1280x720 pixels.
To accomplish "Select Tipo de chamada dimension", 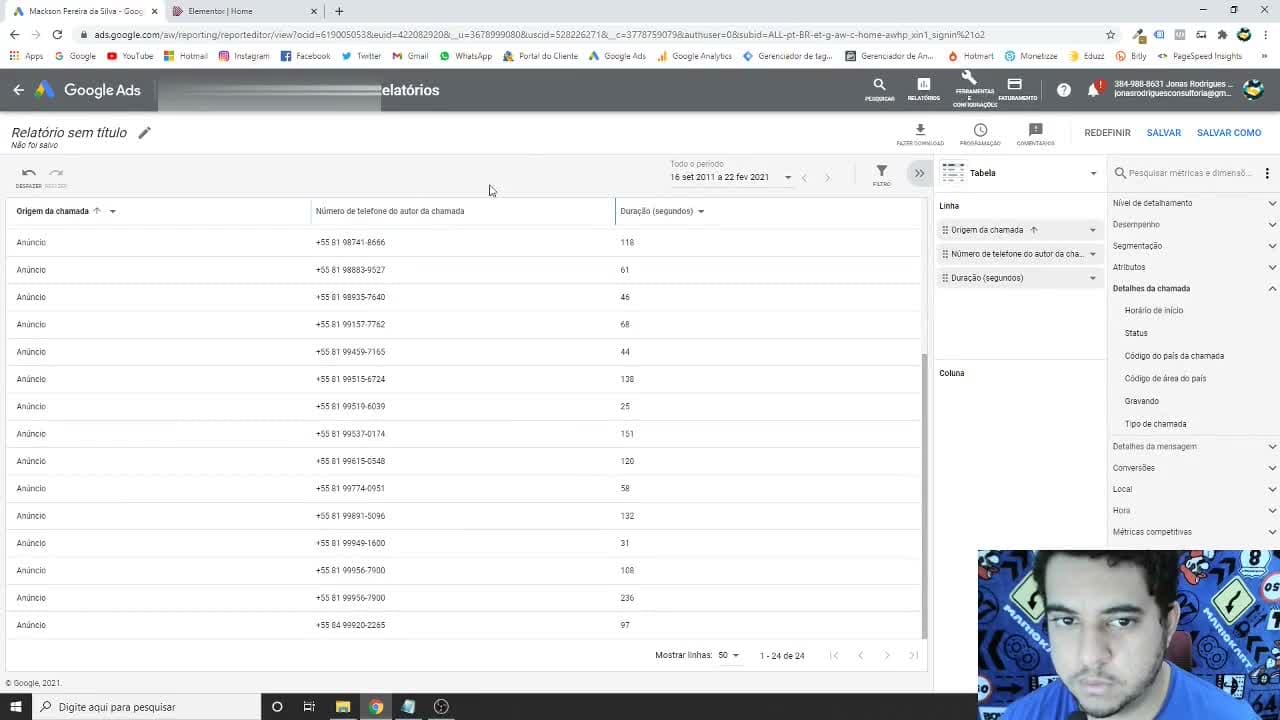I will click(x=1155, y=424).
